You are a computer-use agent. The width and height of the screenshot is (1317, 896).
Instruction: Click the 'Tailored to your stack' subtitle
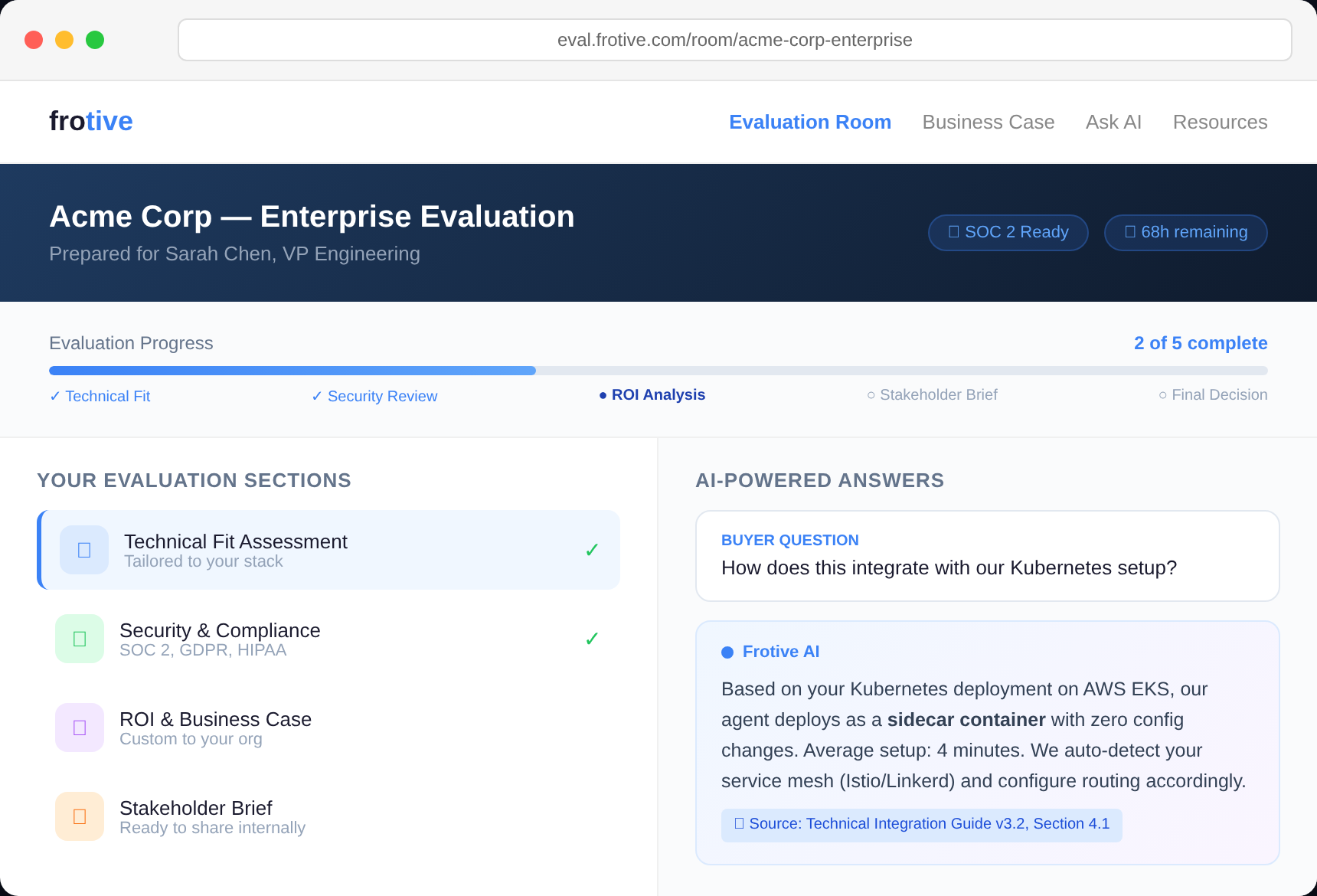203,561
